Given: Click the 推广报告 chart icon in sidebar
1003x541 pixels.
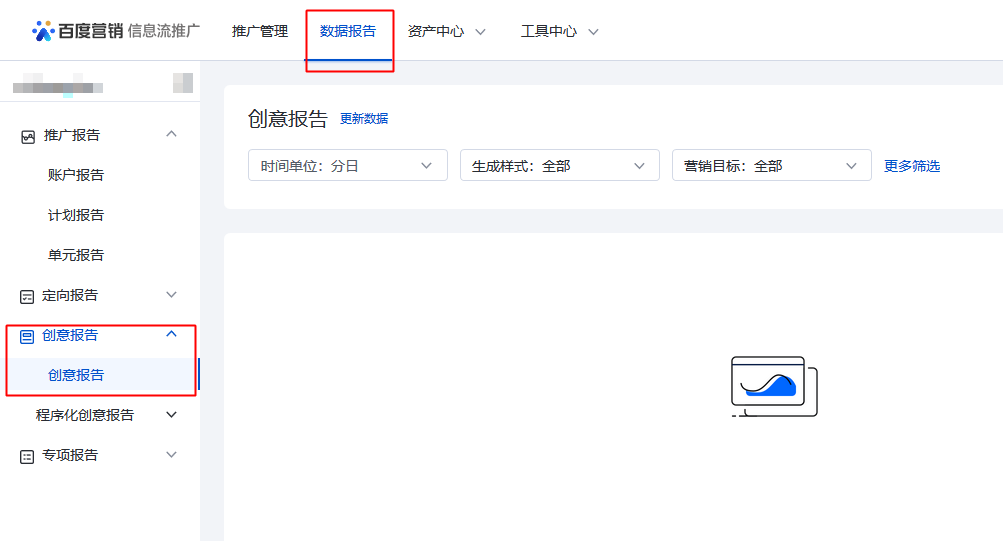Looking at the screenshot, I should pos(28,136).
